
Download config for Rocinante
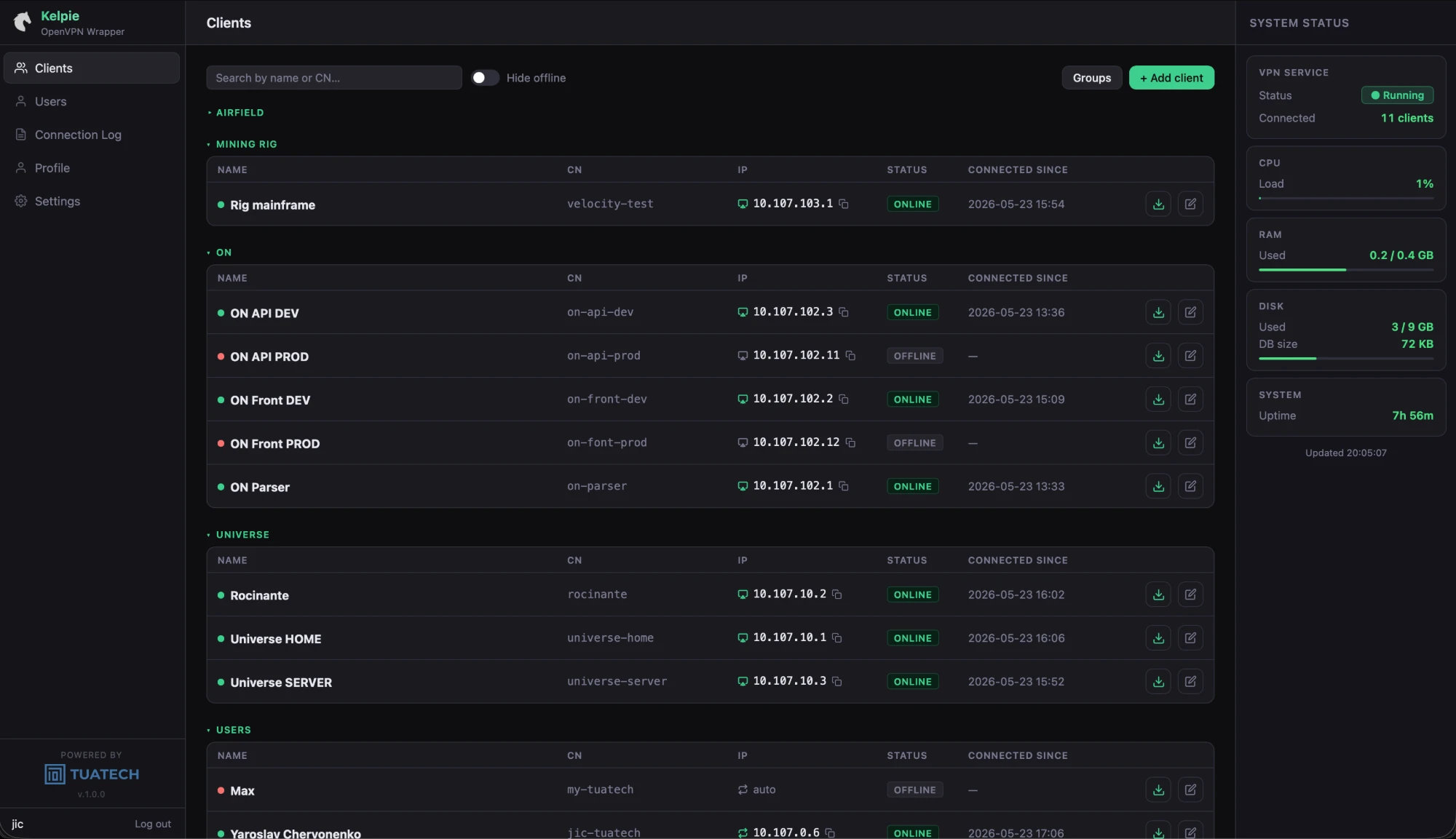(1158, 595)
